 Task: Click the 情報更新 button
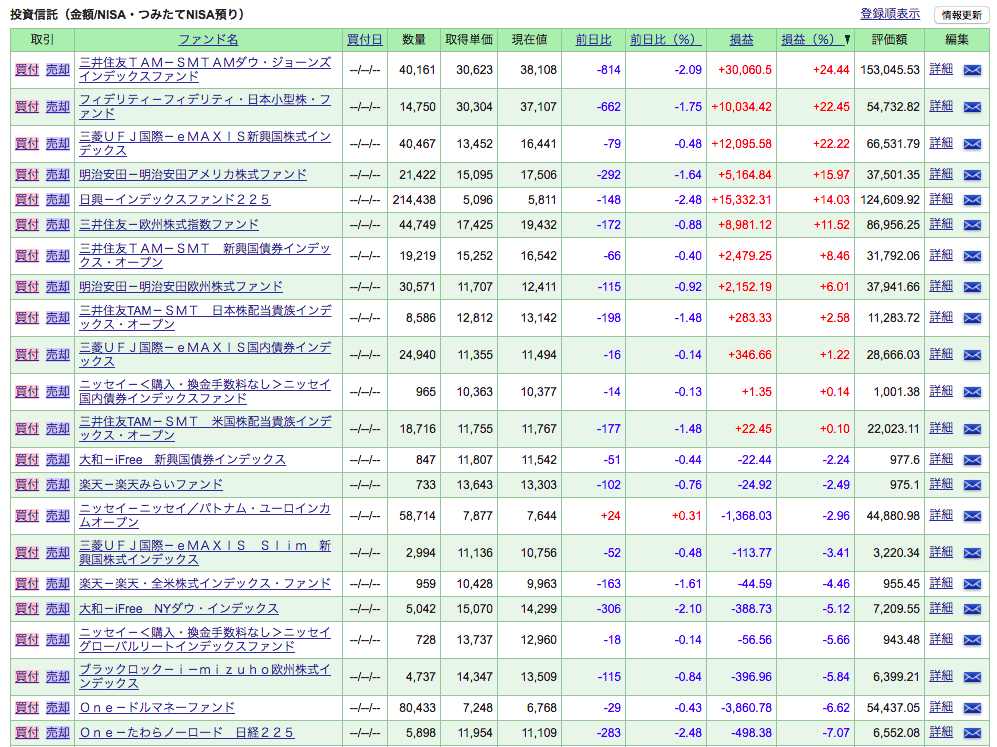961,15
